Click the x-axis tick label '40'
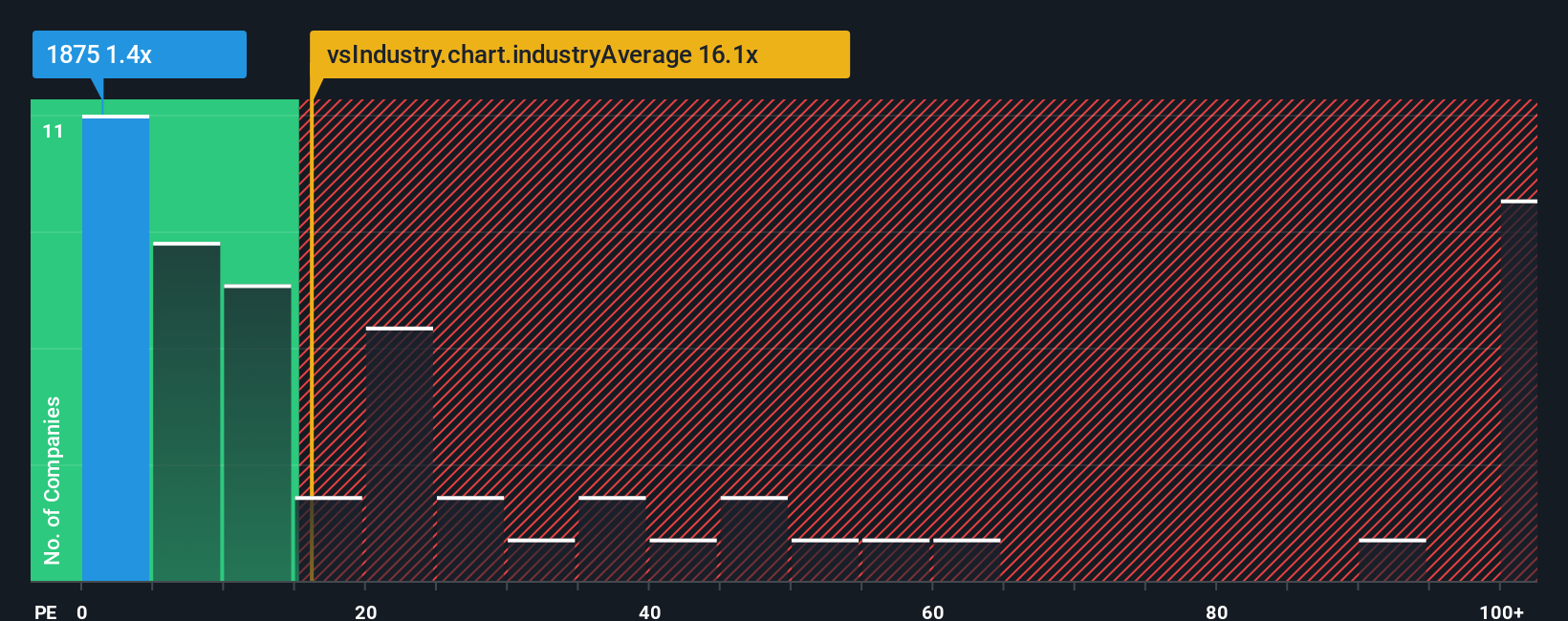The height and width of the screenshot is (621, 1568). (x=649, y=611)
